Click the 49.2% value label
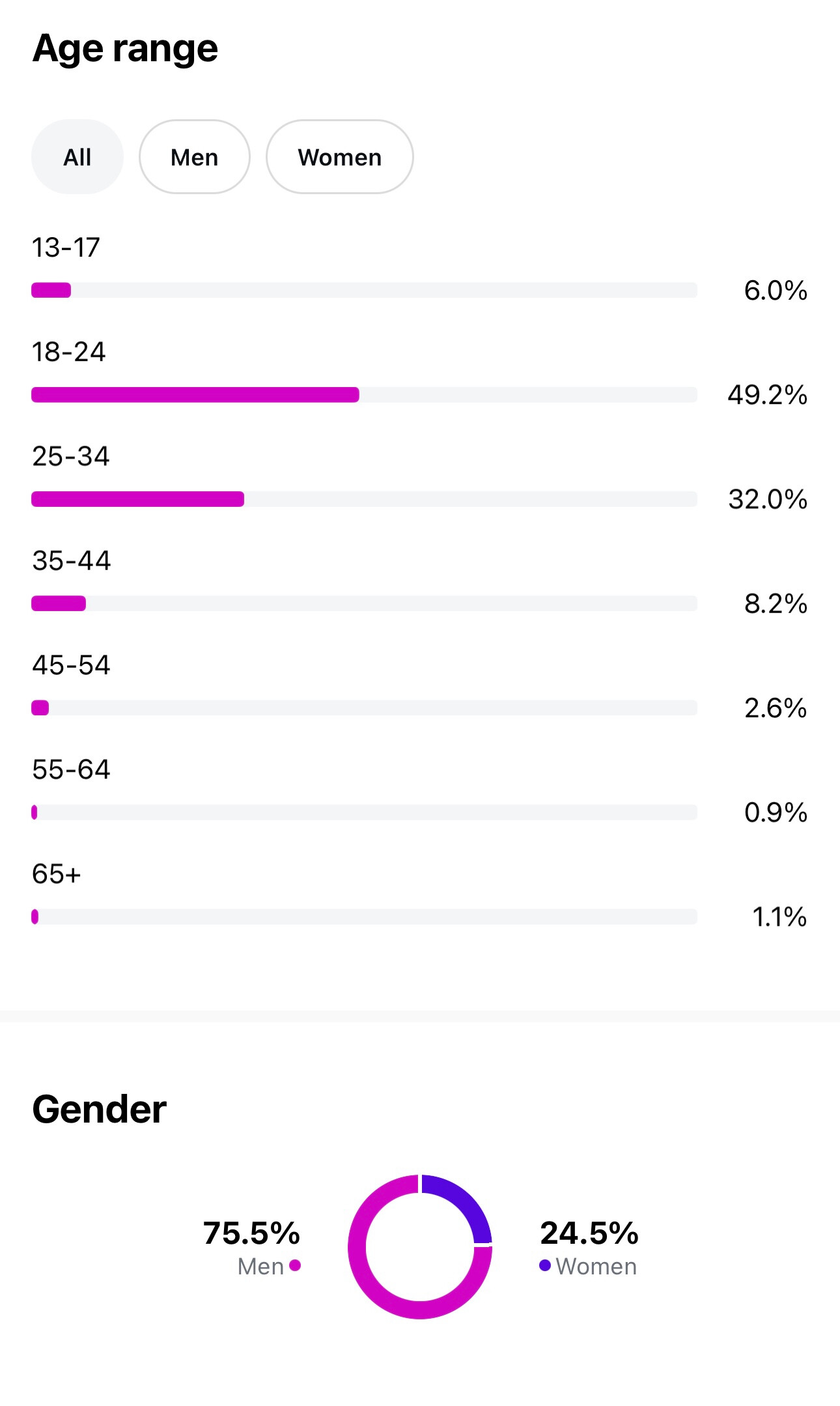This screenshot has width=840, height=1406. (767, 395)
